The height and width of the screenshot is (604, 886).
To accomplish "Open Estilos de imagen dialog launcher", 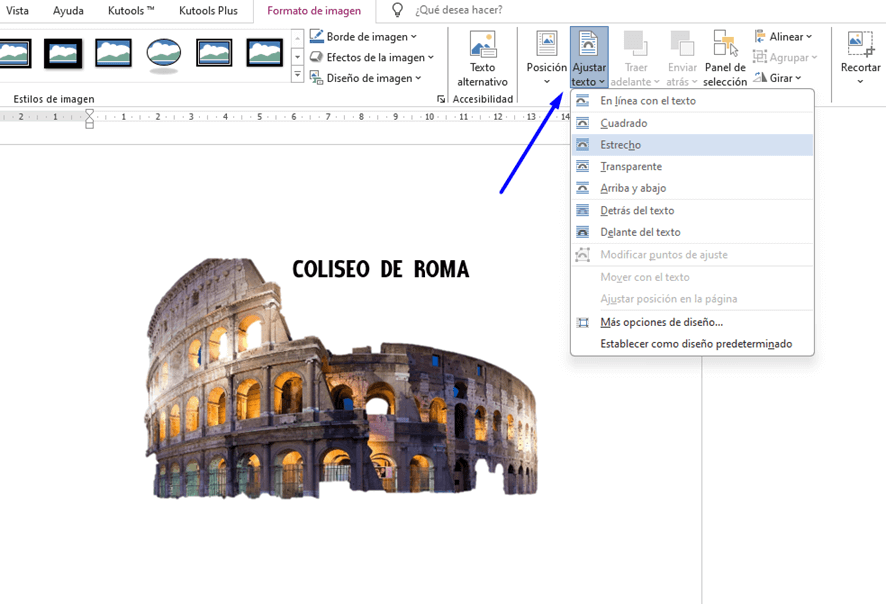I will click(x=441, y=100).
